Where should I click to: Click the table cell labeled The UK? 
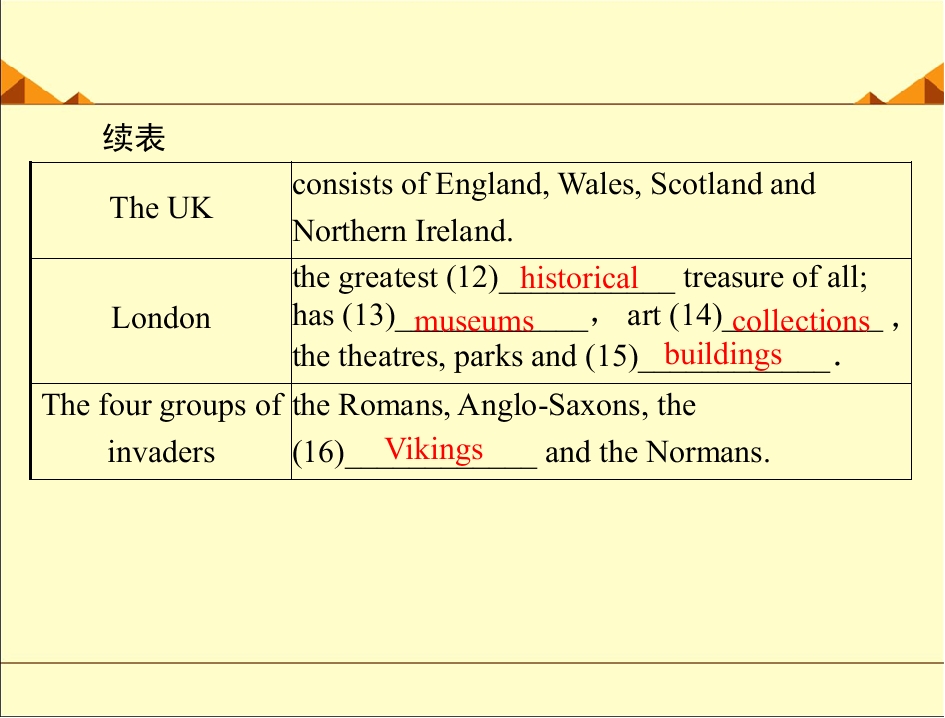161,210
